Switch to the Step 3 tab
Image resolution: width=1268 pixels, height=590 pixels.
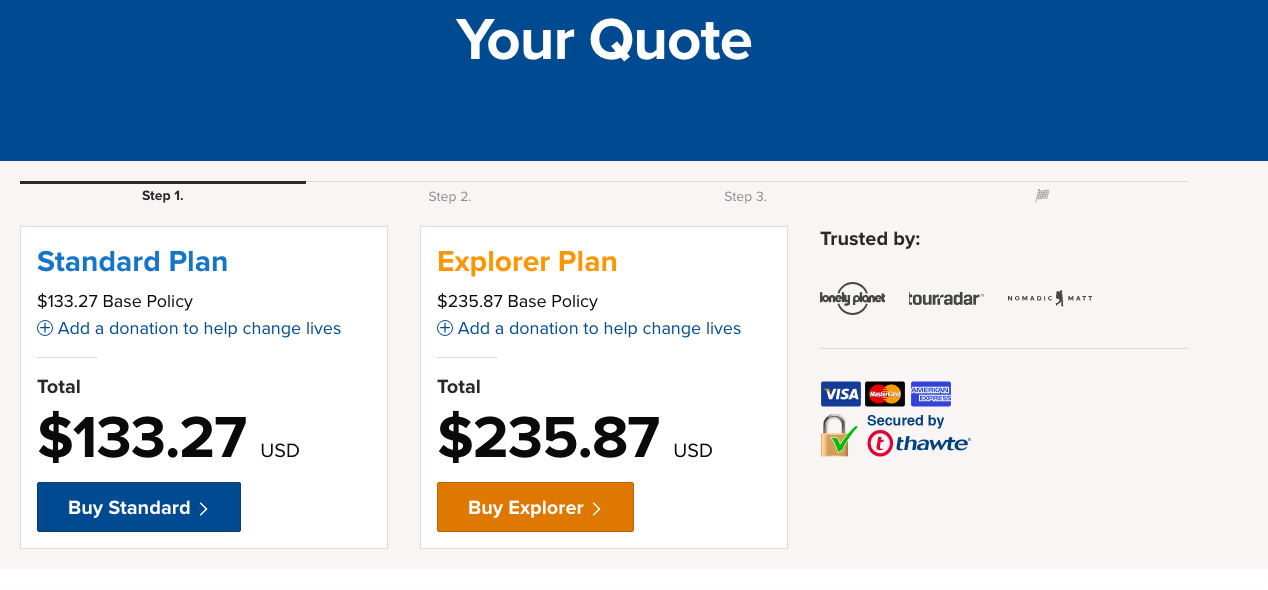click(x=745, y=196)
